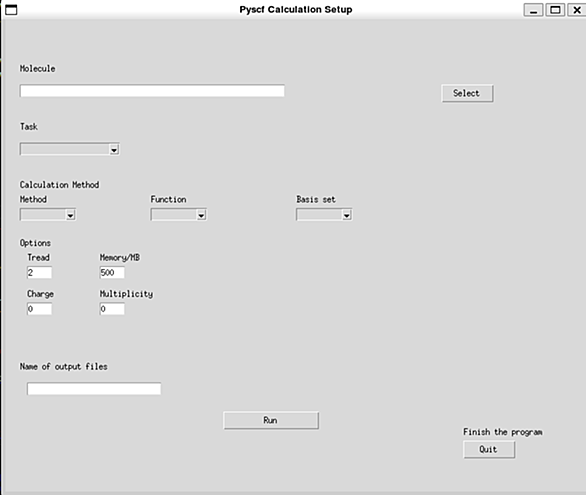Focus the Charge input field
Viewport: 586px width, 495px height.
(x=39, y=309)
